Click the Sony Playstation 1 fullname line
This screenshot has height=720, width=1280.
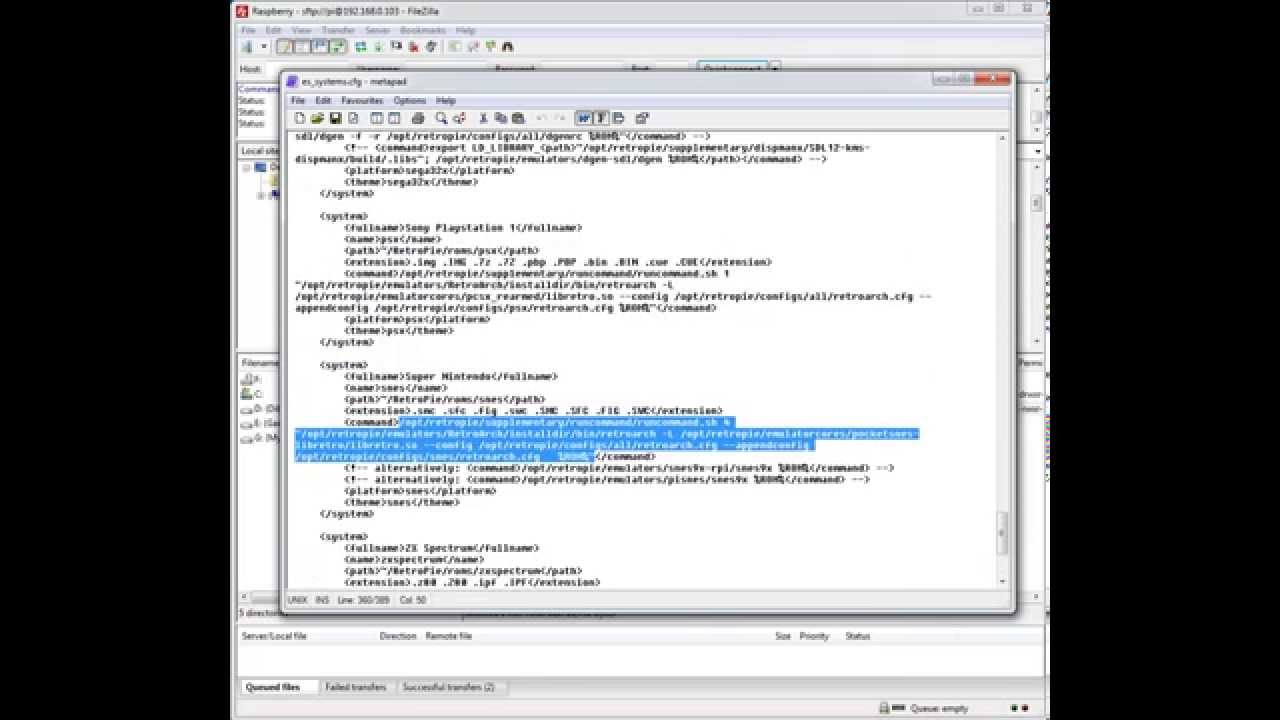pos(463,228)
